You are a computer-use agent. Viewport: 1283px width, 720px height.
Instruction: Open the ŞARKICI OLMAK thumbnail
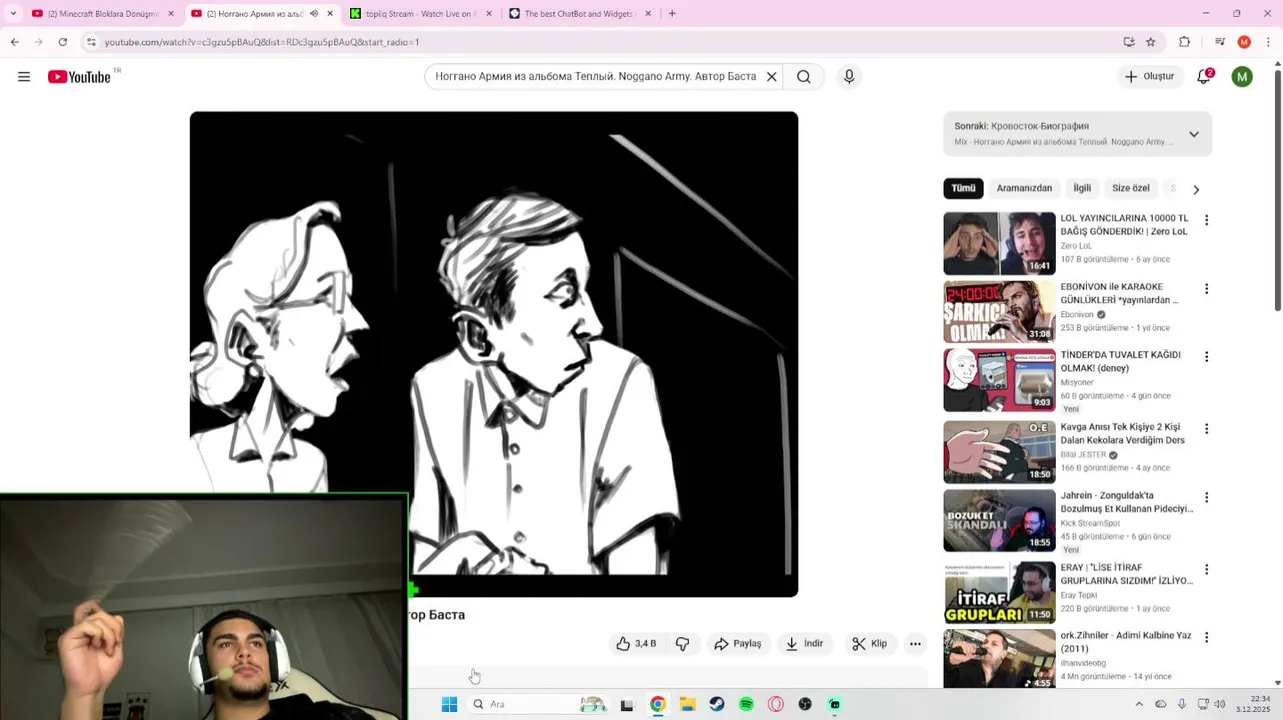pyautogui.click(x=999, y=312)
